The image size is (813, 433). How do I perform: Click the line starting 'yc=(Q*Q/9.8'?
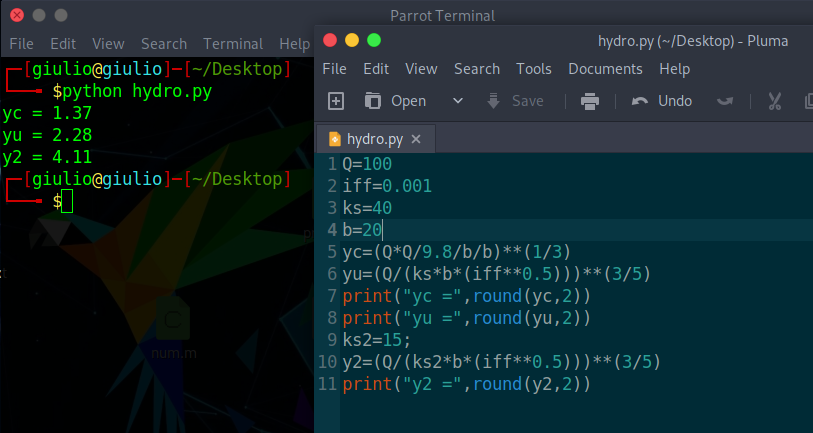[456, 252]
